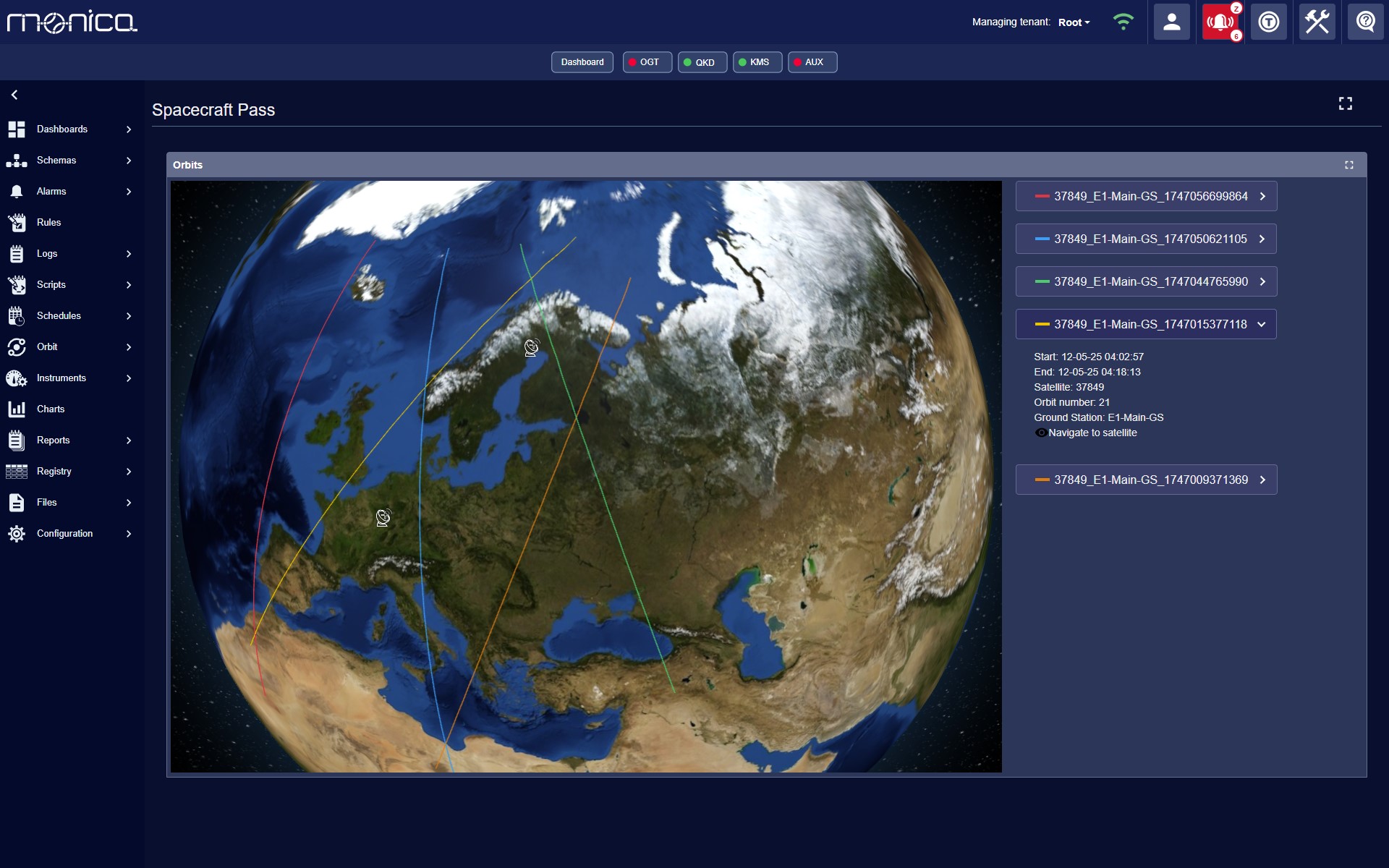Open the Charts sidebar item

coord(51,409)
